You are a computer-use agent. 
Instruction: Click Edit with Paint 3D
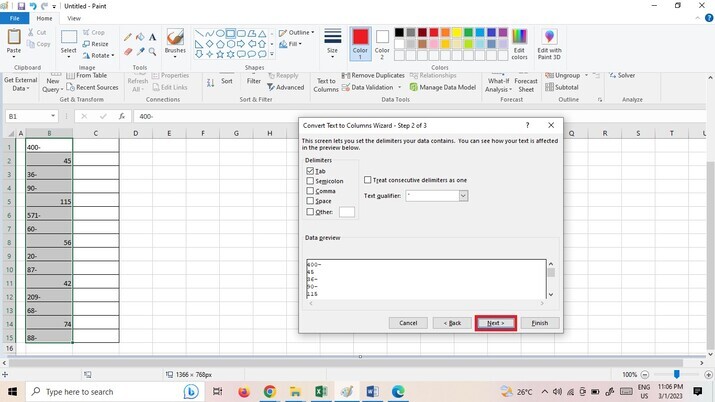[549, 44]
